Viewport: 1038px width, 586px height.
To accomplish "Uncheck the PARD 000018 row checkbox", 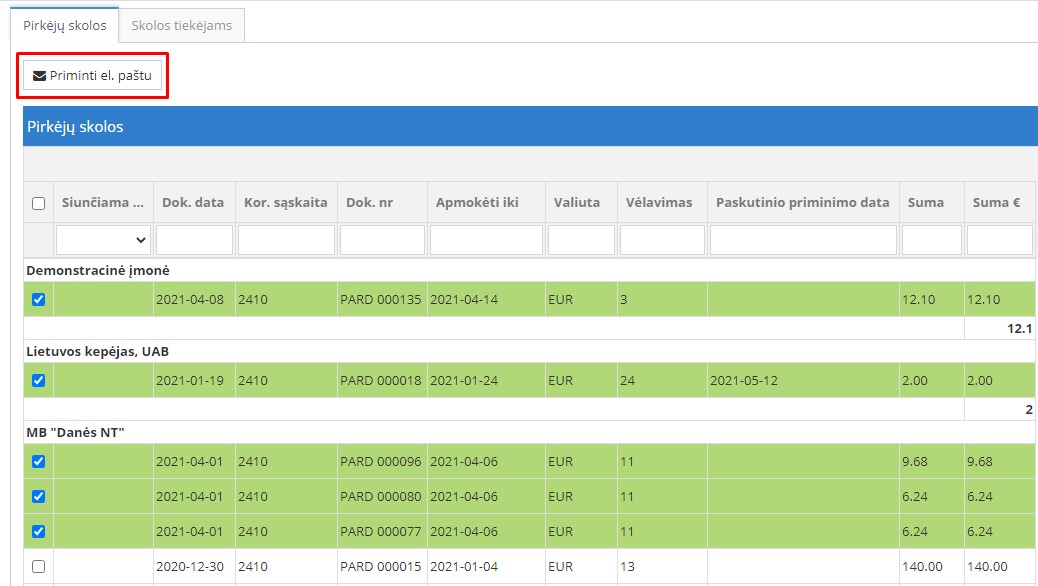I will [39, 380].
